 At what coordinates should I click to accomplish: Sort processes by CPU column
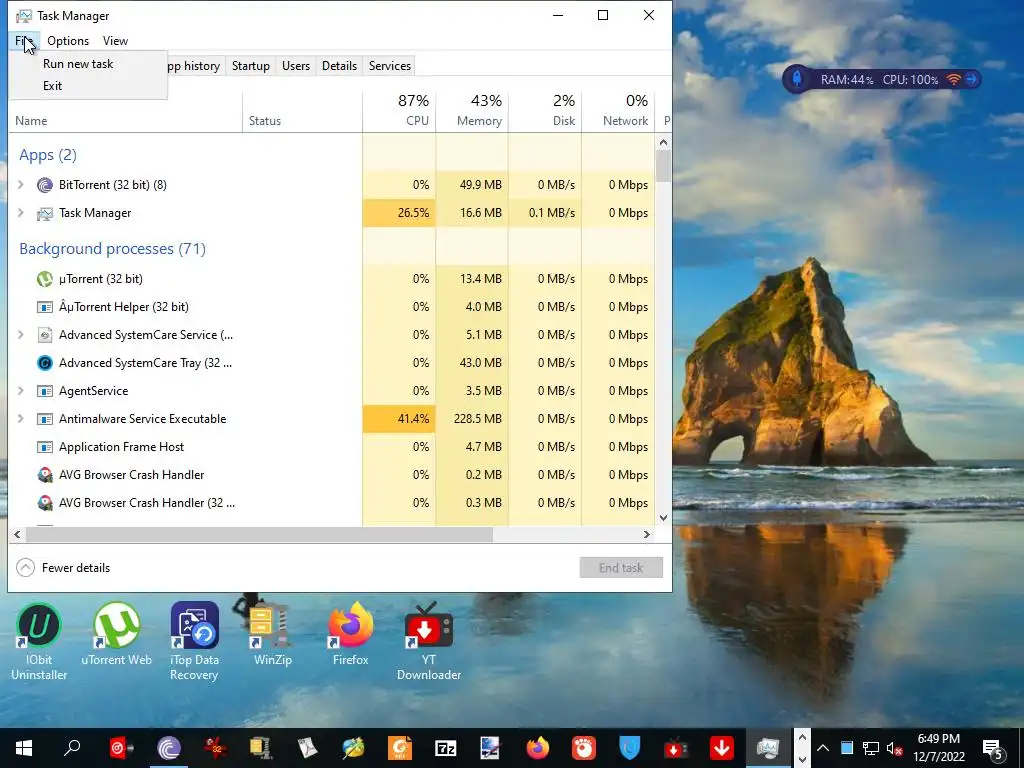399,110
